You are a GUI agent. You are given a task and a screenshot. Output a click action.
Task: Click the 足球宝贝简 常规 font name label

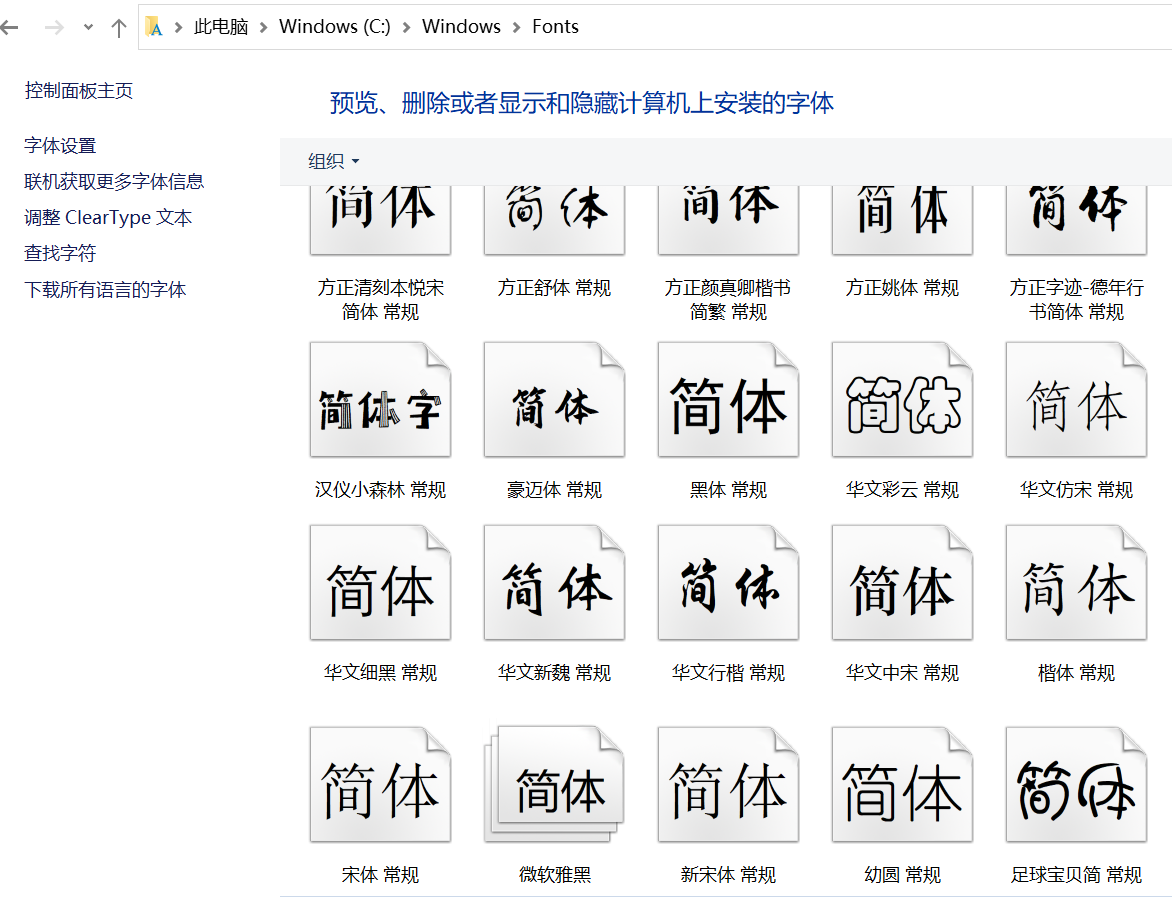[x=1076, y=875]
